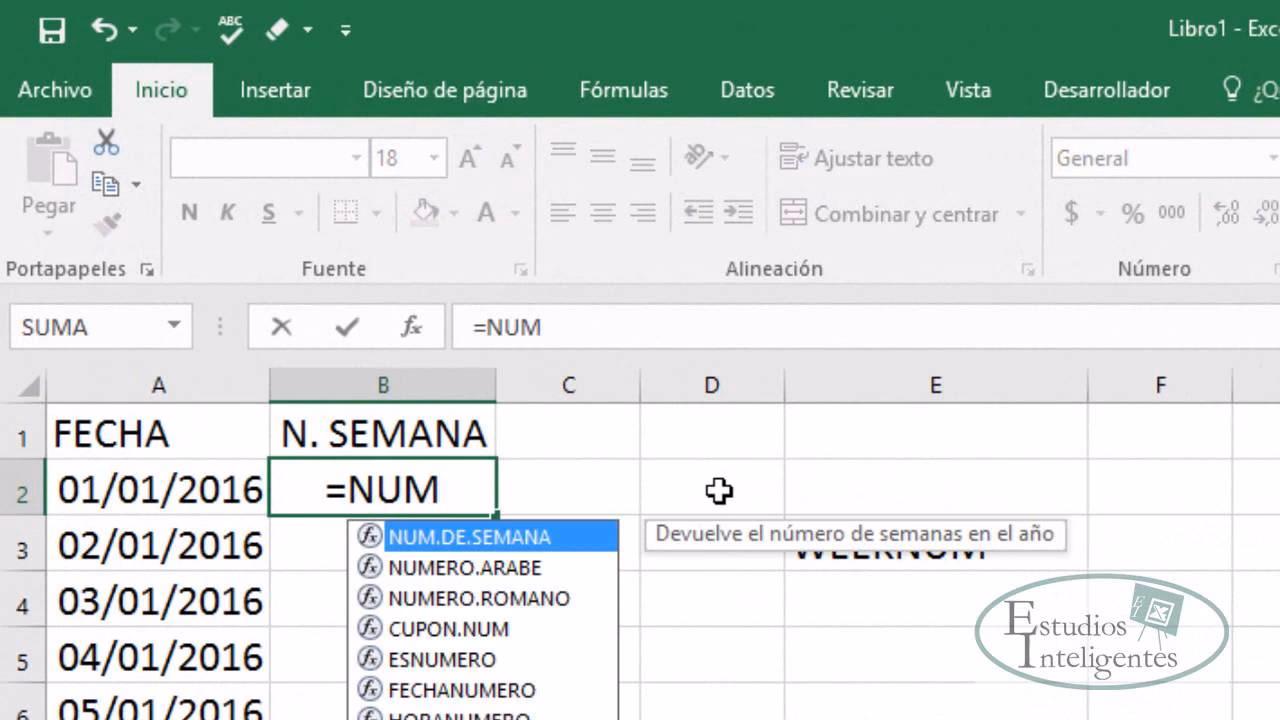Confirm the formula with the checkmark icon
1280x720 pixels.
coord(346,326)
